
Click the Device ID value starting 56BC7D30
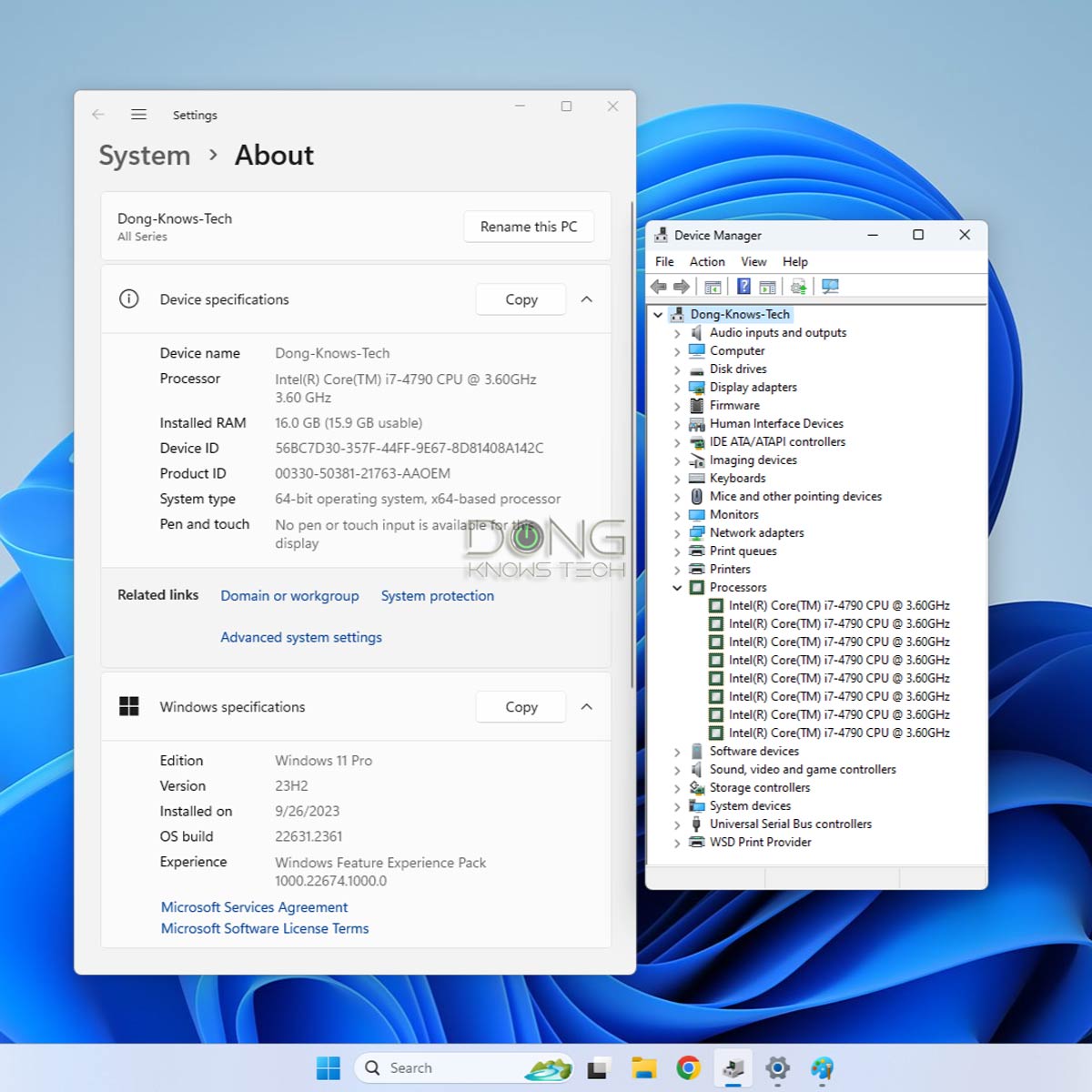click(409, 449)
